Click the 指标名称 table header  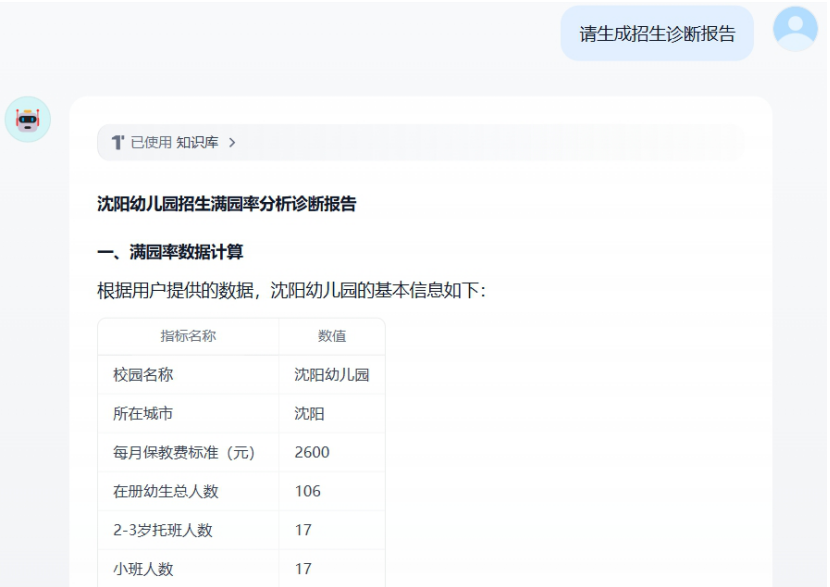click(188, 336)
